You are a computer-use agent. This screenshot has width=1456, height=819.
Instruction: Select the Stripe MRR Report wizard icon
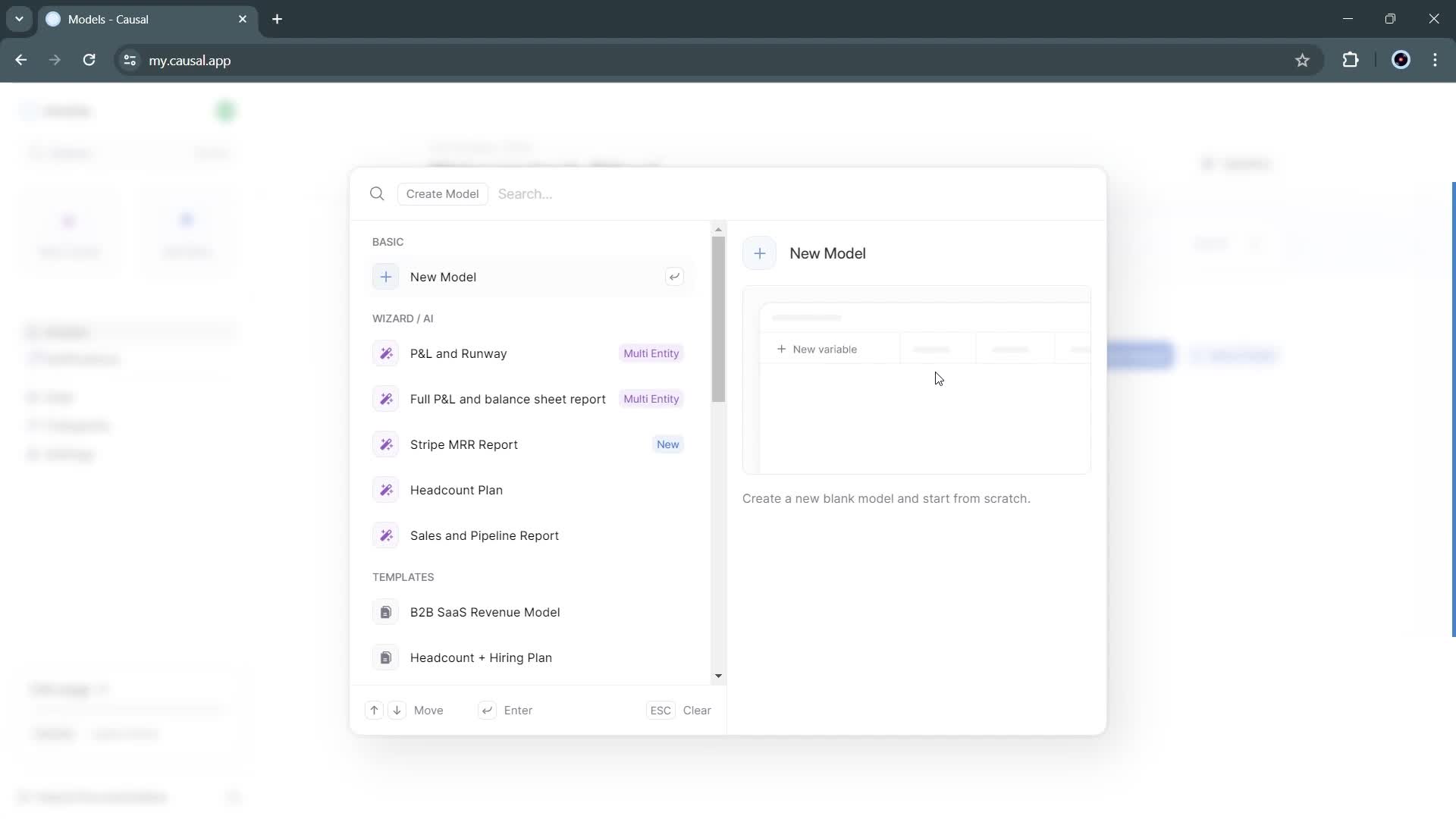(386, 444)
